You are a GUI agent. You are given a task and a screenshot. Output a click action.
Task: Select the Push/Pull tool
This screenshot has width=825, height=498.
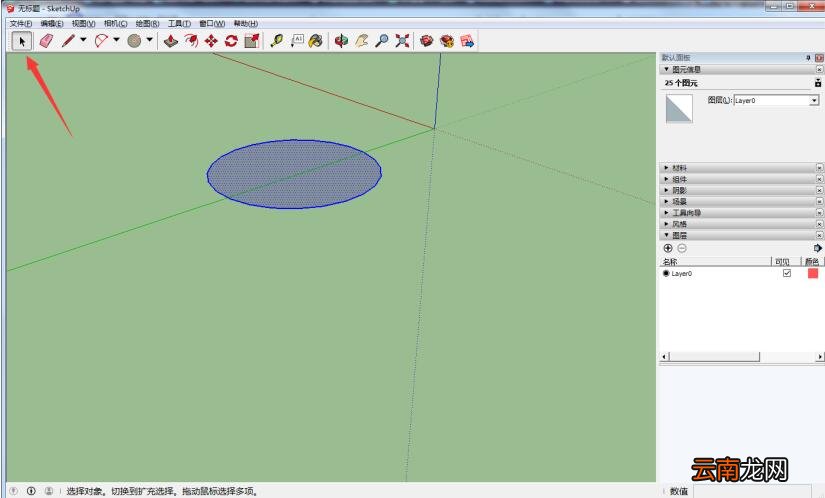click(x=170, y=41)
